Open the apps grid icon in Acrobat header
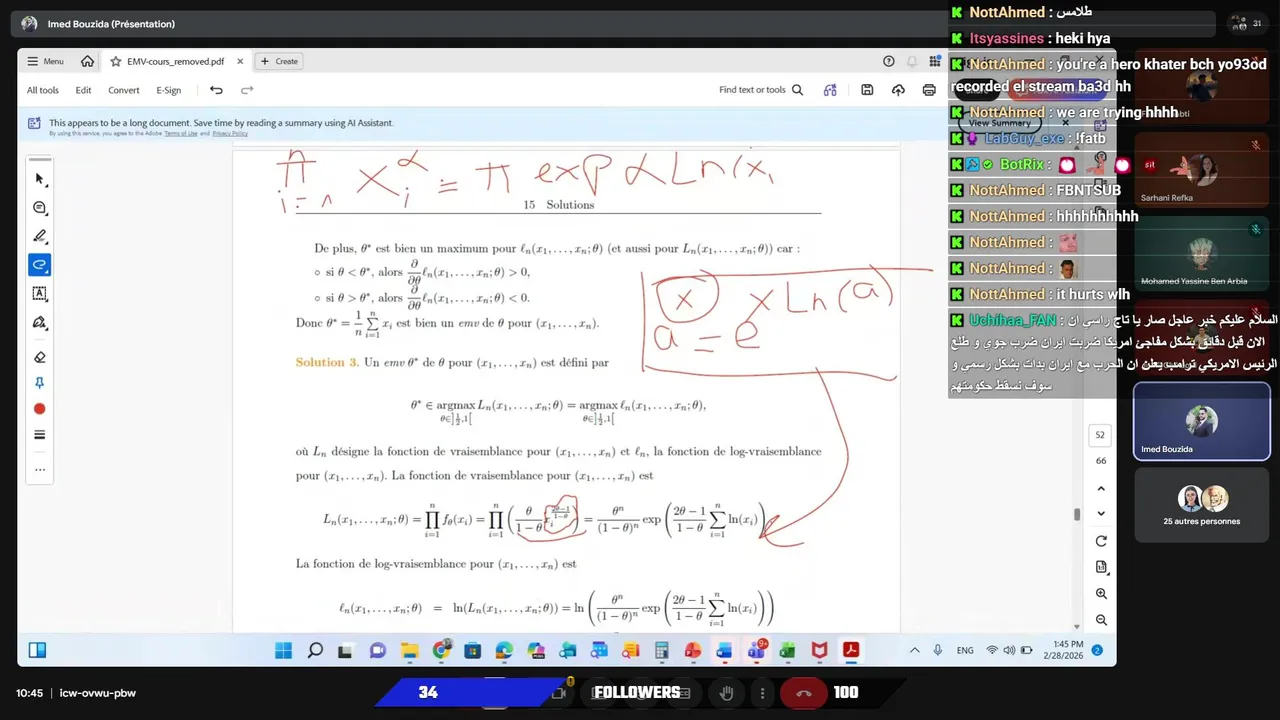1280x720 pixels. click(x=935, y=61)
